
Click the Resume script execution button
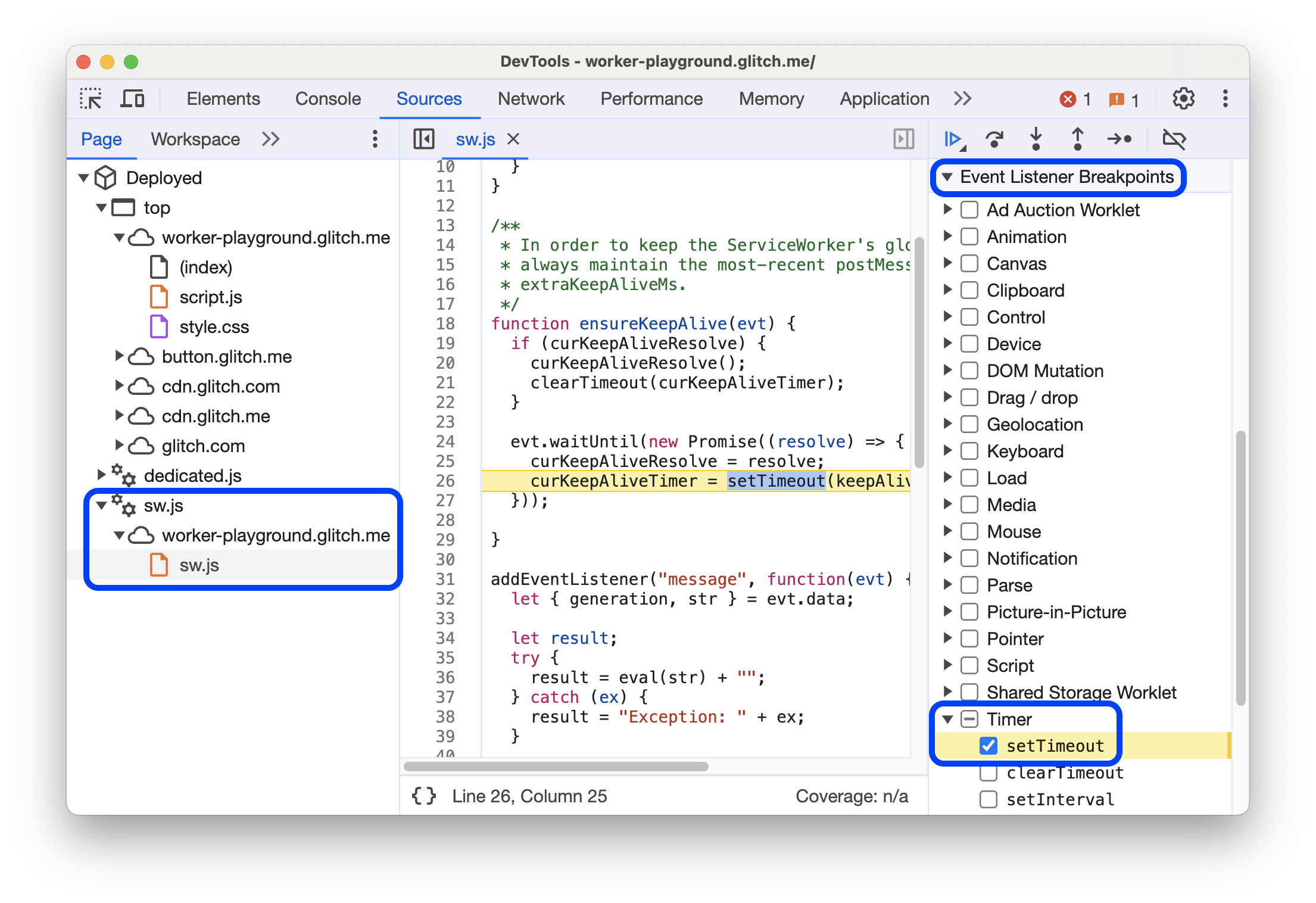coord(955,140)
